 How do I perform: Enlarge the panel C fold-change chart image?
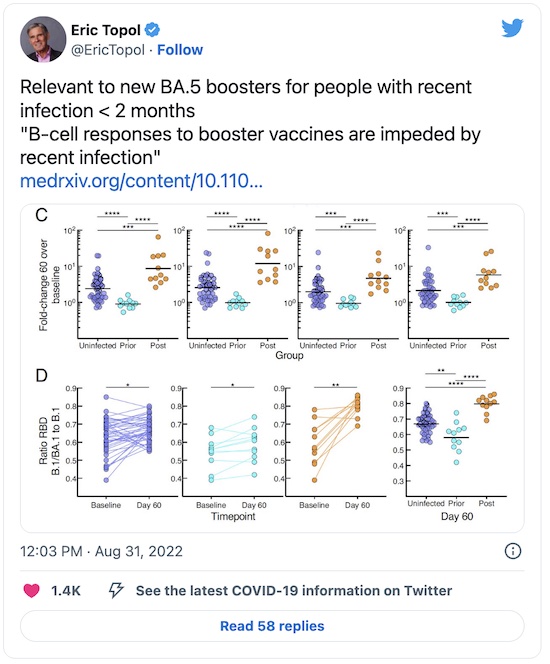(x=272, y=284)
